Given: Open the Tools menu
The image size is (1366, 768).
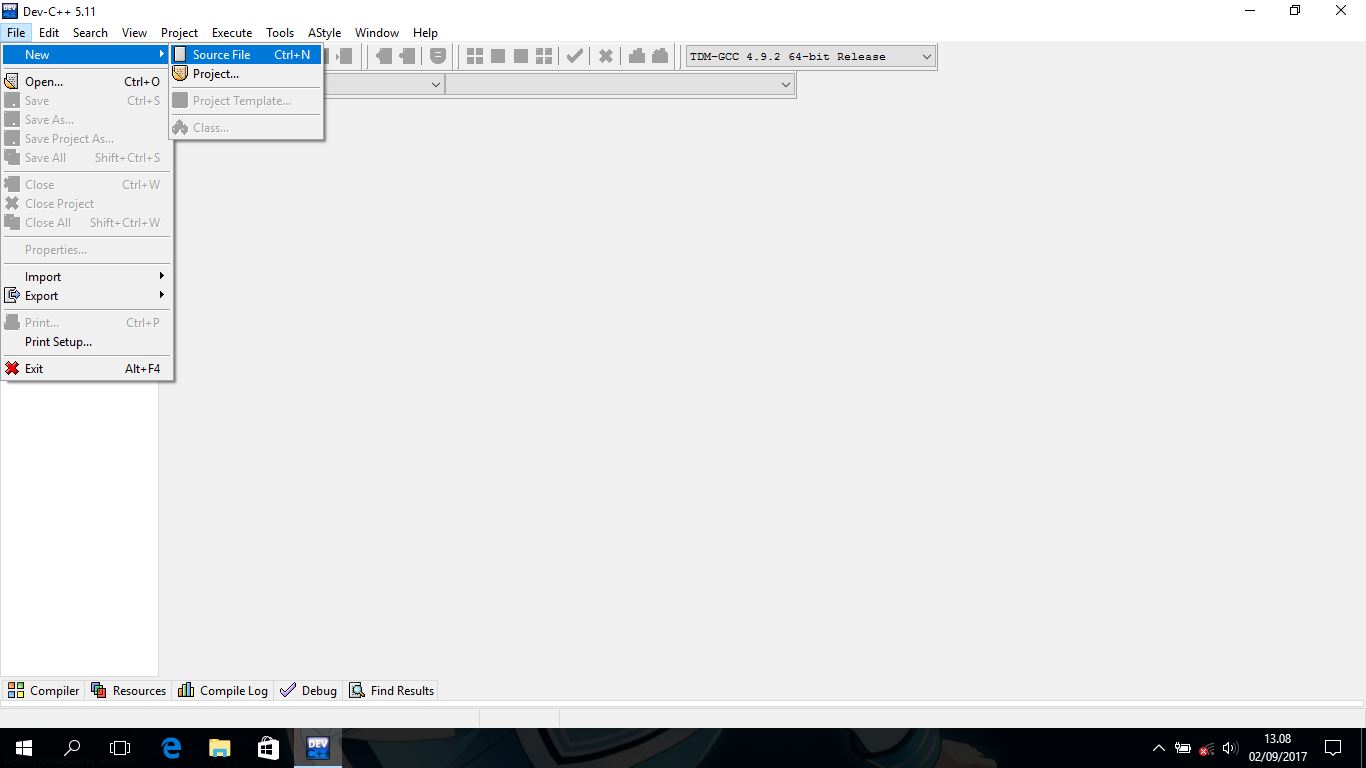Looking at the screenshot, I should pyautogui.click(x=280, y=33).
